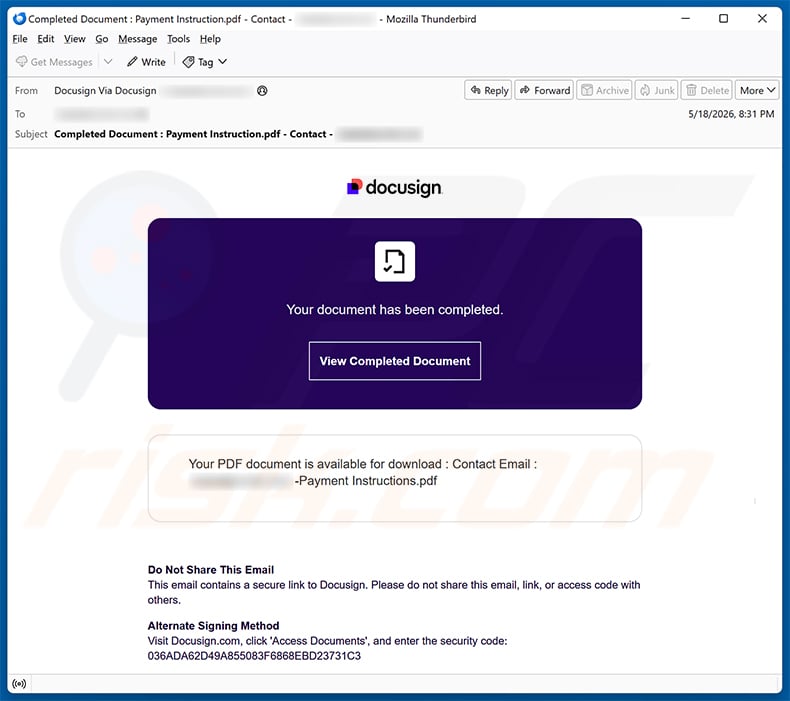Open the Edit menu
The image size is (790, 701).
45,39
